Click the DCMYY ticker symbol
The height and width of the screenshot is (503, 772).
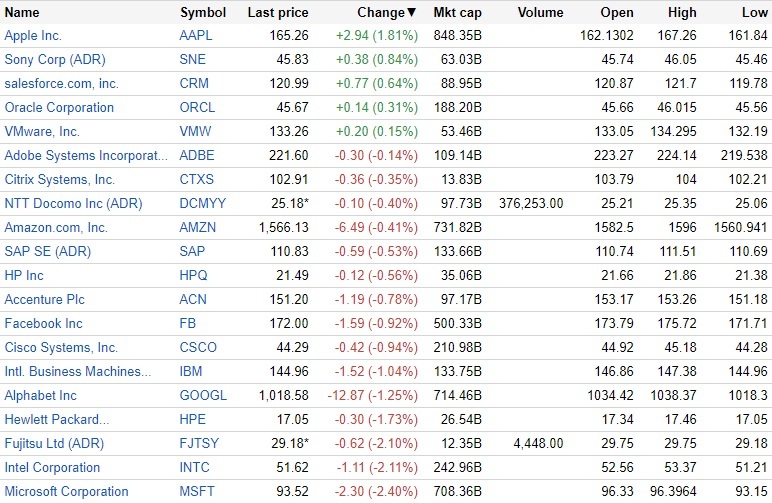tap(202, 203)
